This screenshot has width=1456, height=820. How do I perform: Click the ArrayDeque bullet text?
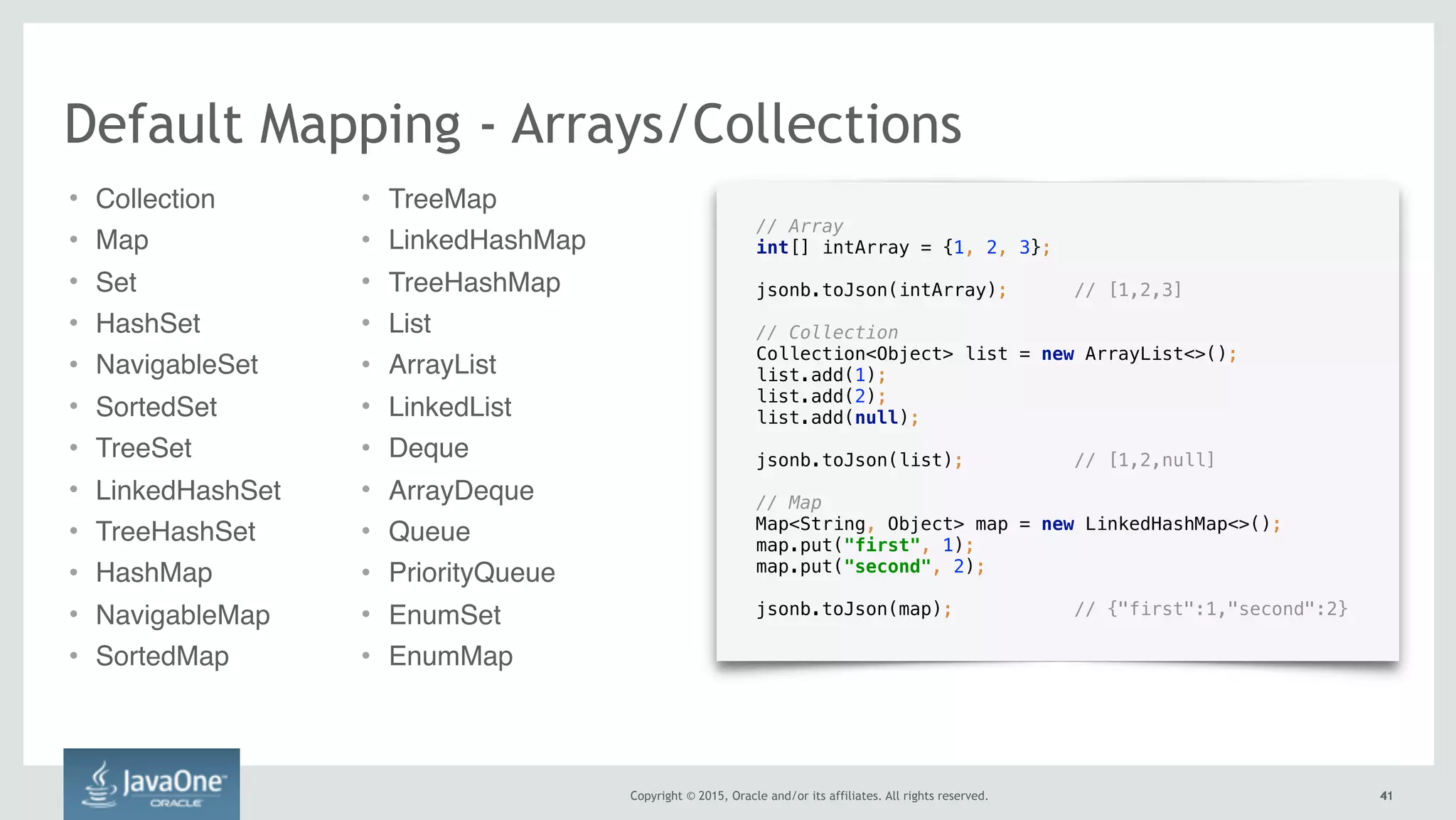[x=461, y=491]
